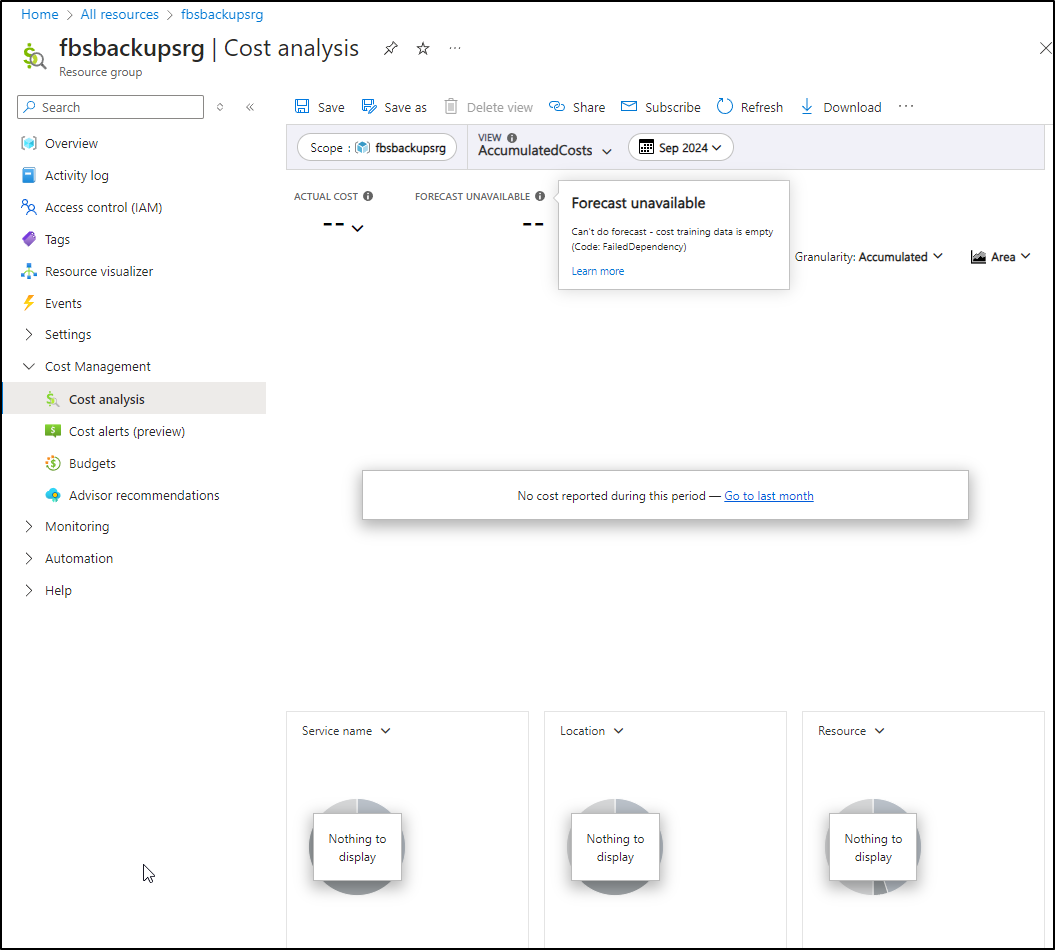Navigate to Home breadcrumb

coord(40,14)
